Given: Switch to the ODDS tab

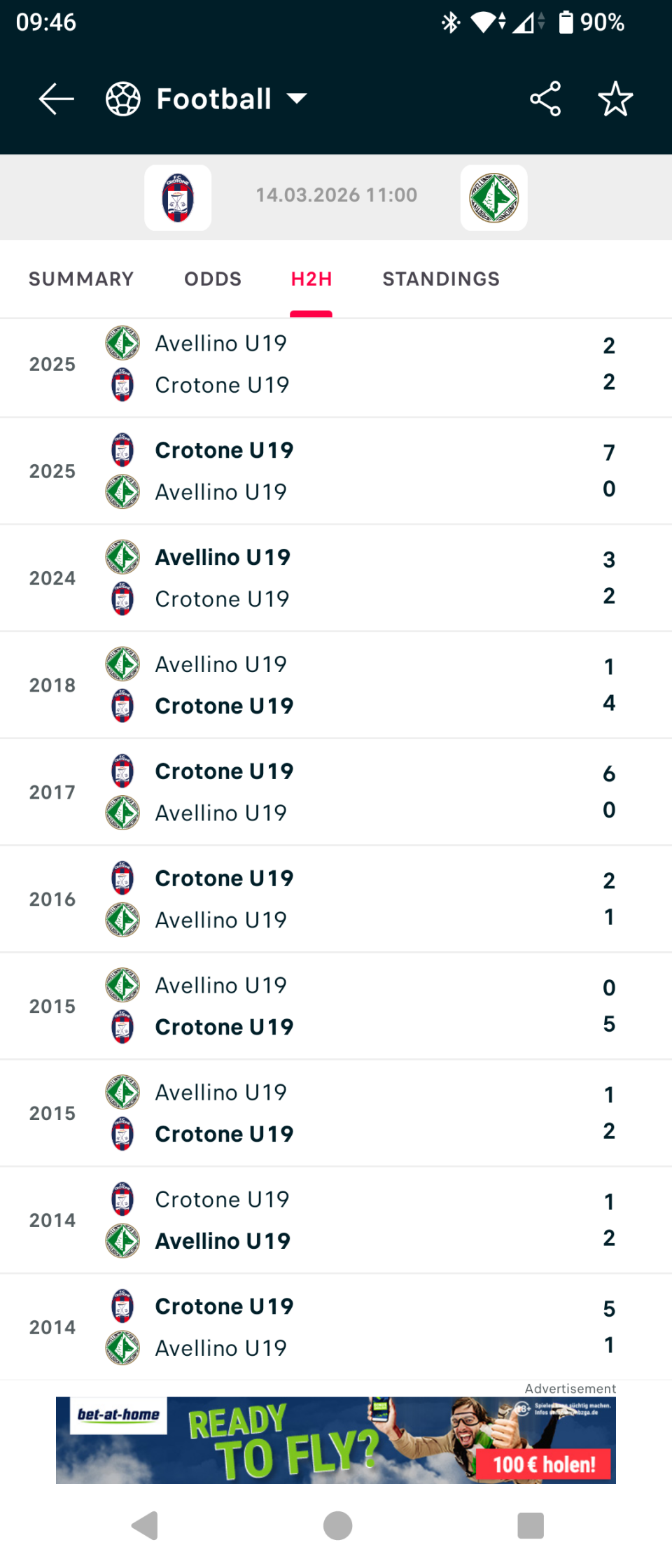Looking at the screenshot, I should tap(213, 279).
